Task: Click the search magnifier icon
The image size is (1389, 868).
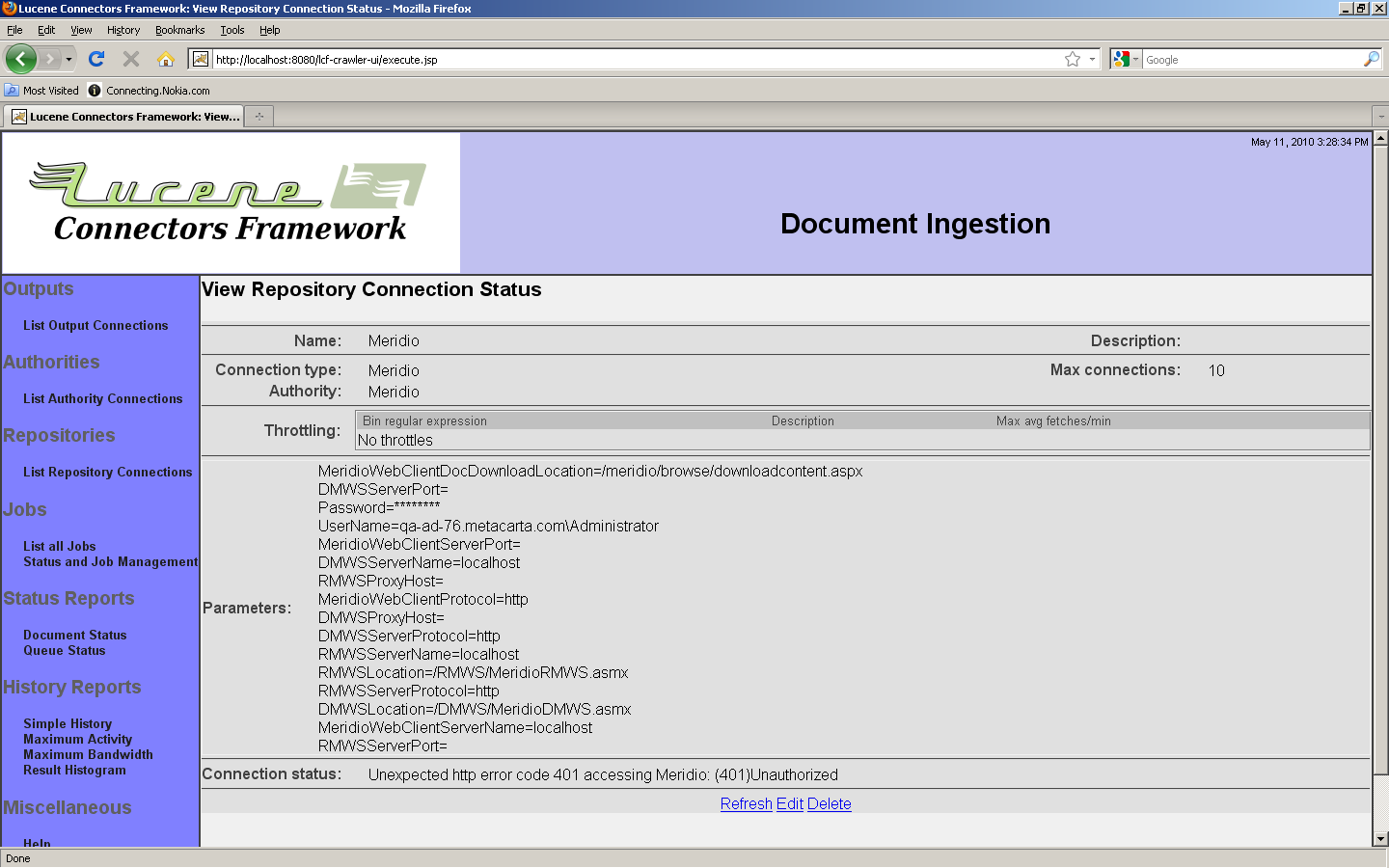Action: tap(1371, 59)
